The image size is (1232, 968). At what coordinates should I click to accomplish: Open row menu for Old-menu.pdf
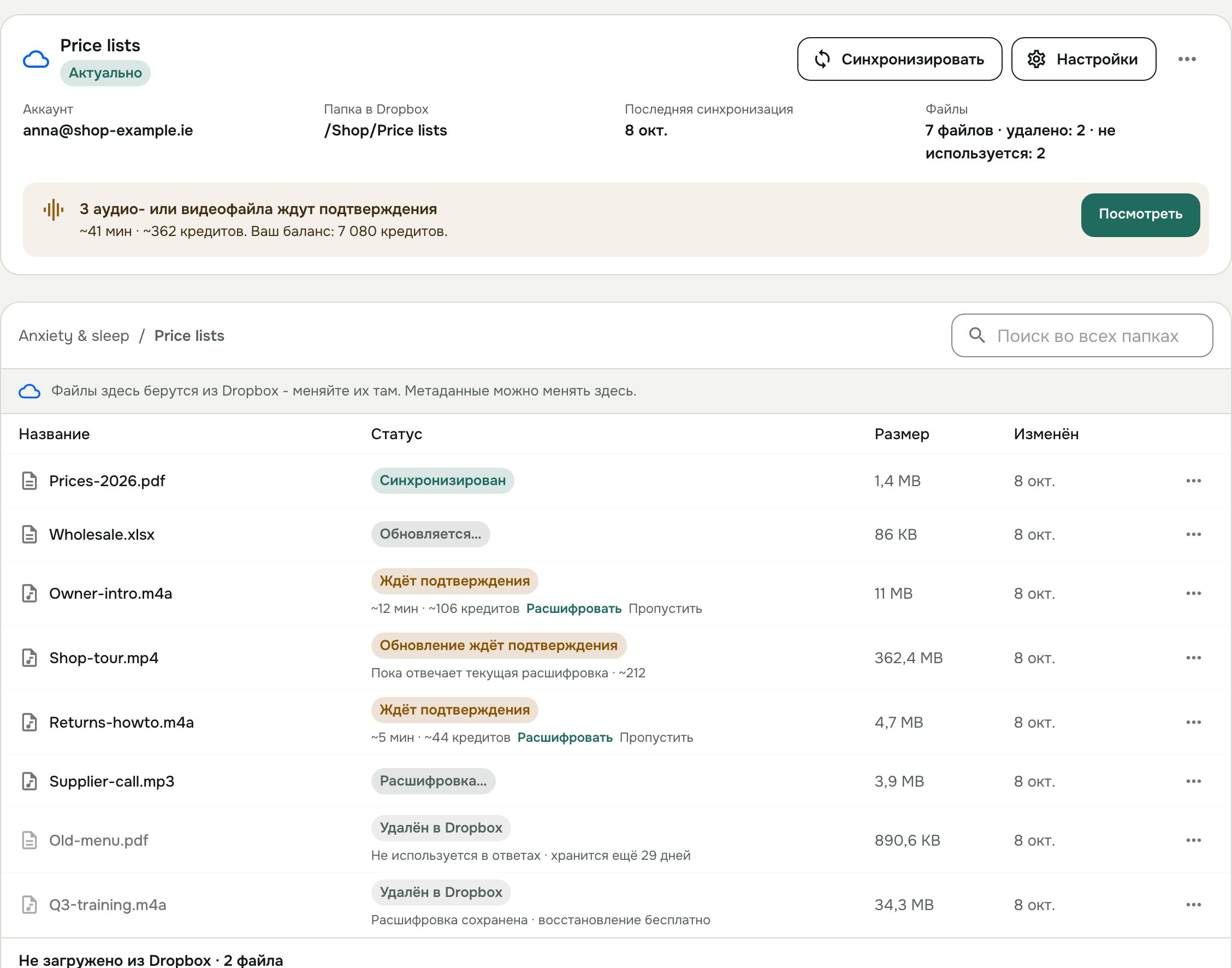1193,840
